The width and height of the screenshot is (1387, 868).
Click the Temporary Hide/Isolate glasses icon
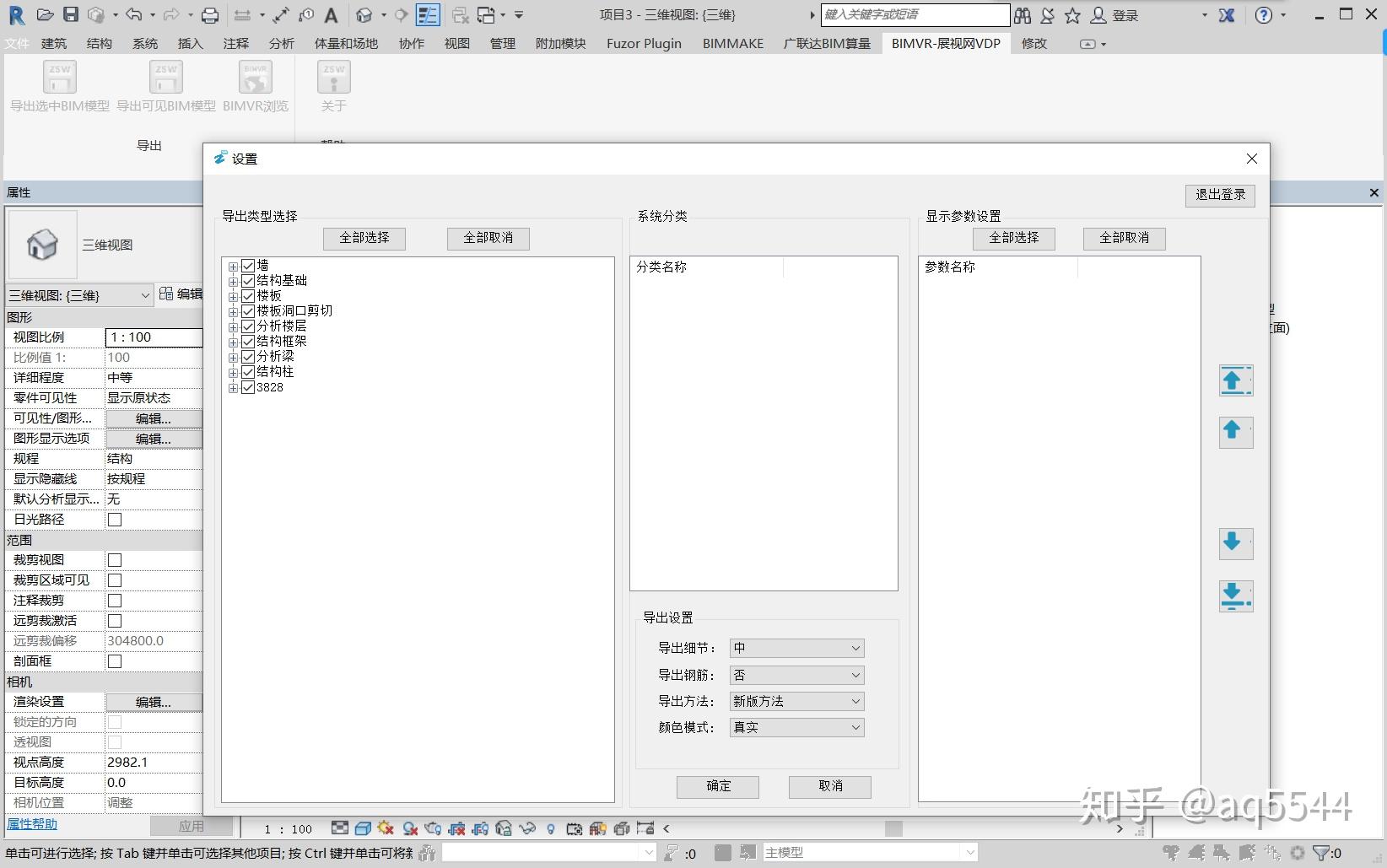[x=527, y=828]
